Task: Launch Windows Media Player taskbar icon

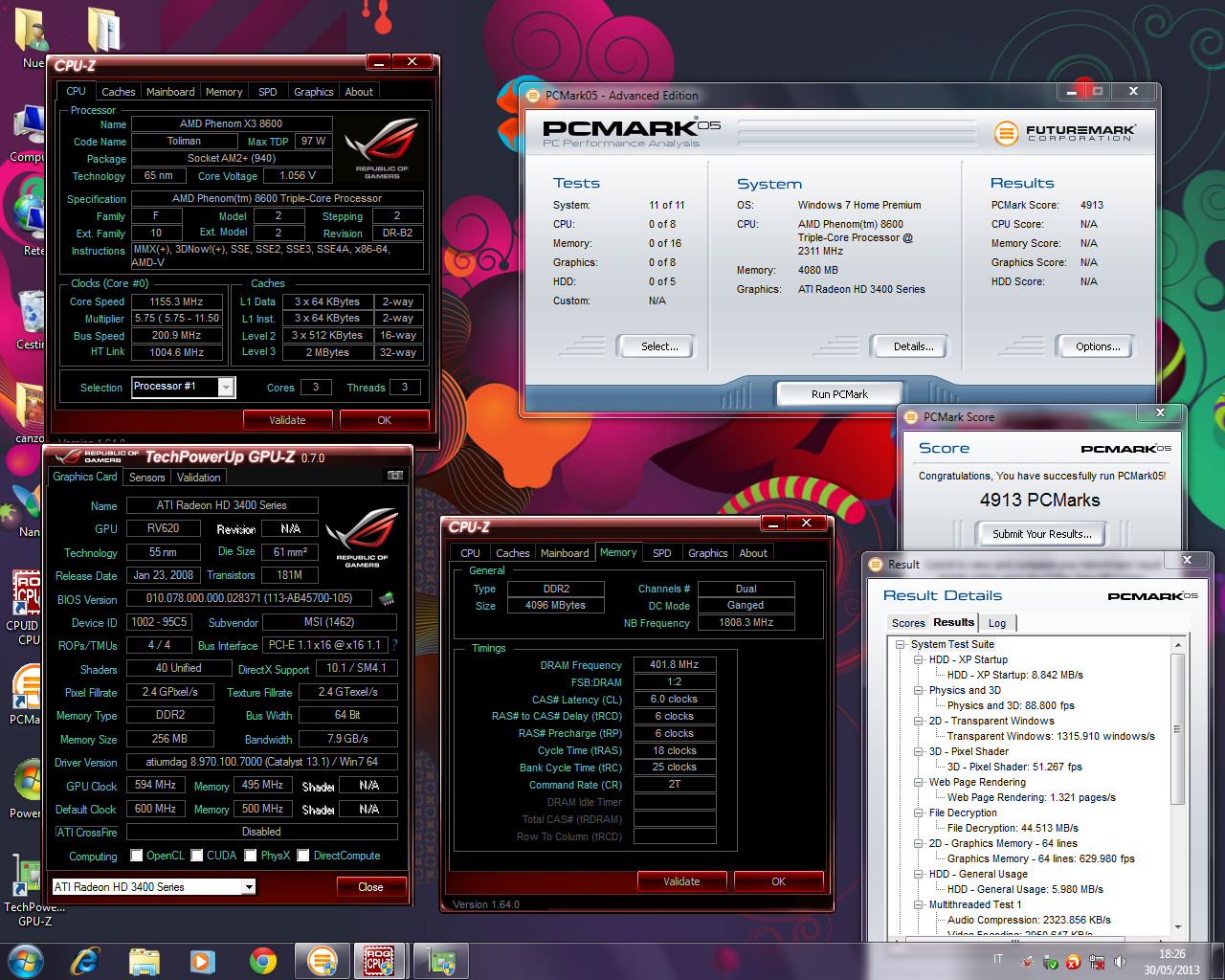Action: pyautogui.click(x=202, y=960)
